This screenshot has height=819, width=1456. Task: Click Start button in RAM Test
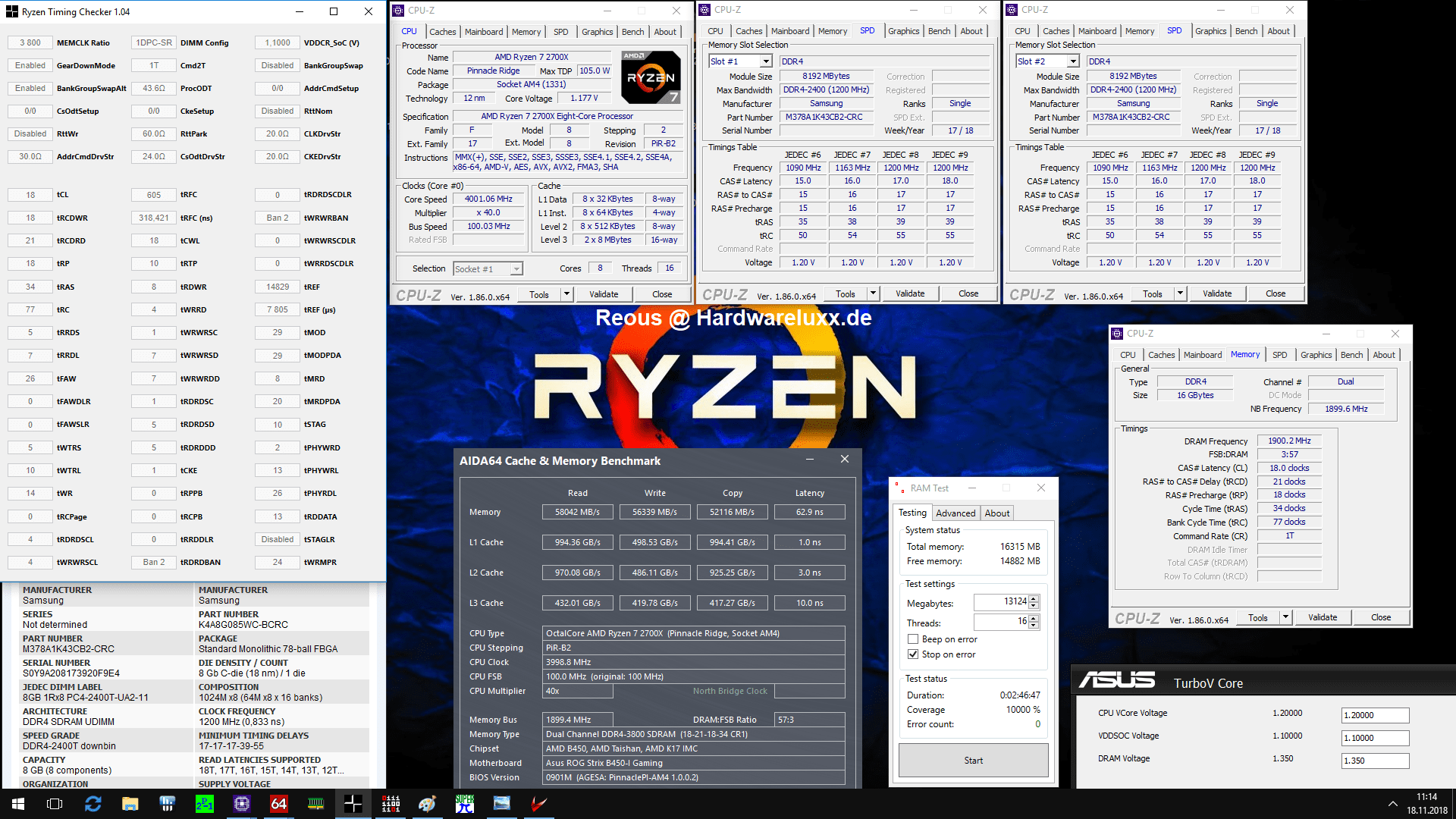tap(973, 760)
